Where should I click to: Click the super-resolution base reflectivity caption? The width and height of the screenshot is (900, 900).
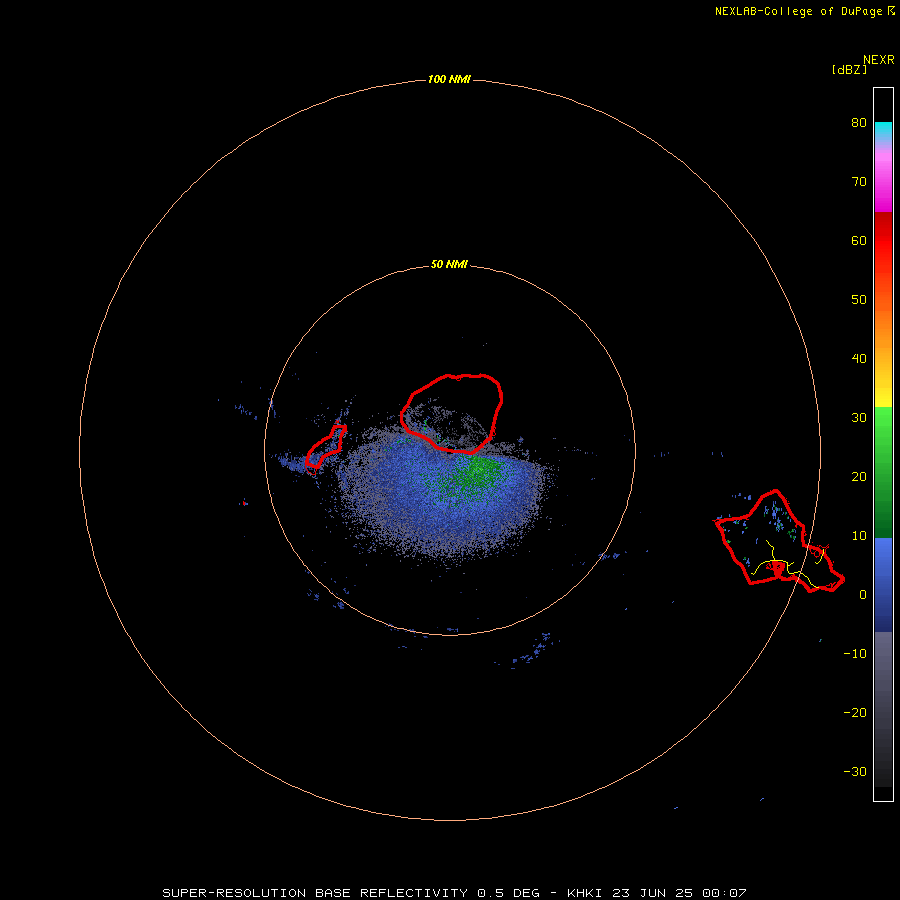pos(454,893)
